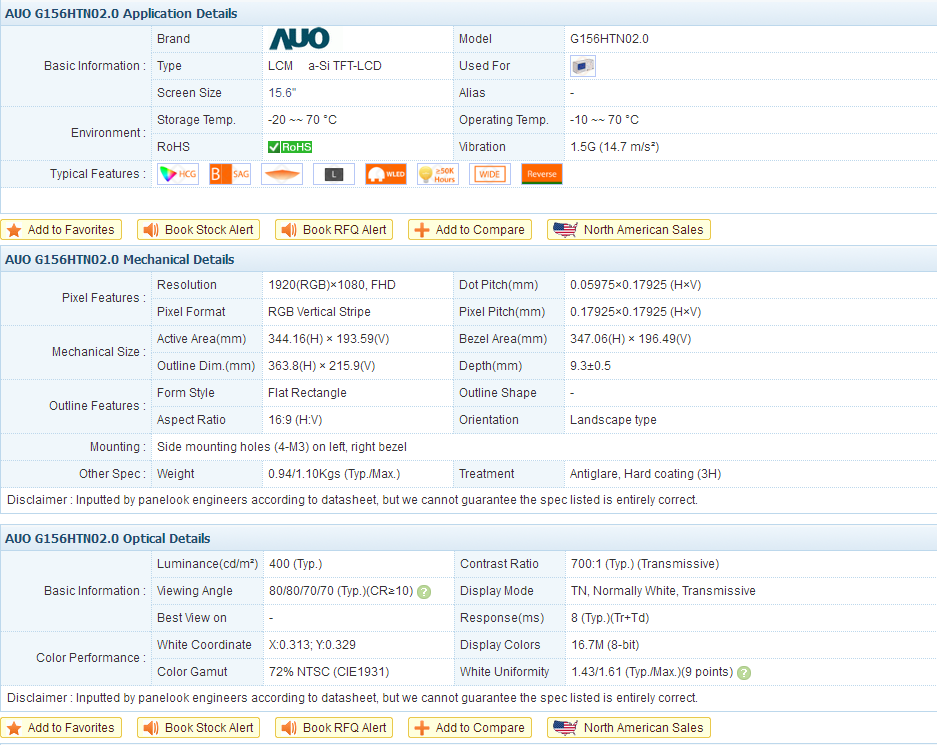Select operating temperature -10 ~~ 70 °C
937x745 pixels.
[x=604, y=119]
